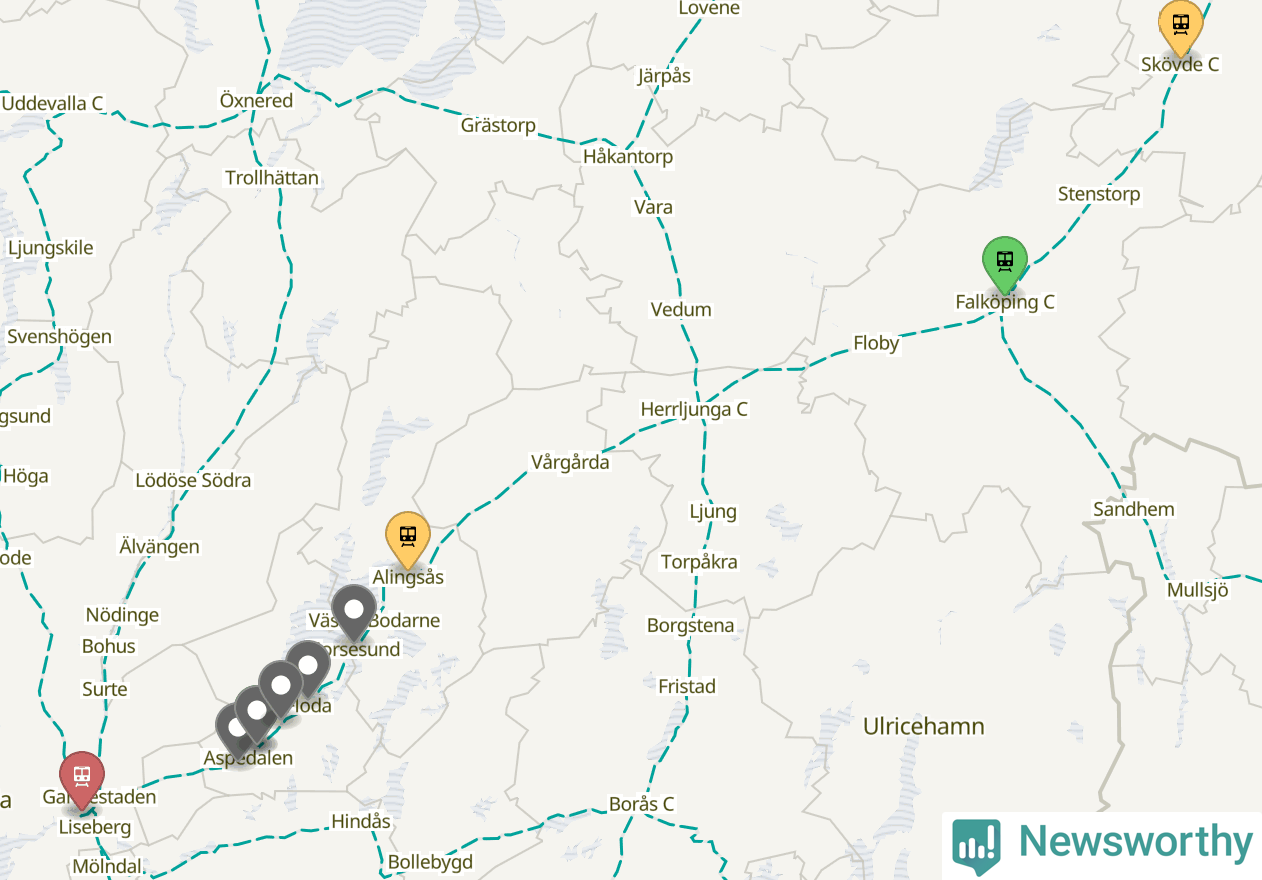Click the red train marker near Liseberg

click(81, 779)
